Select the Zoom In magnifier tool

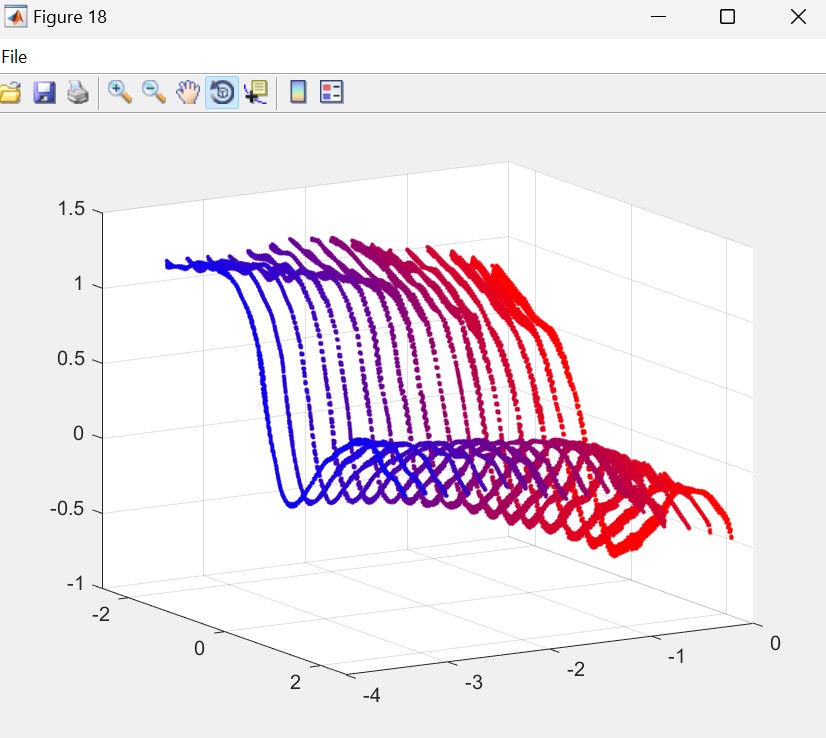(x=120, y=93)
